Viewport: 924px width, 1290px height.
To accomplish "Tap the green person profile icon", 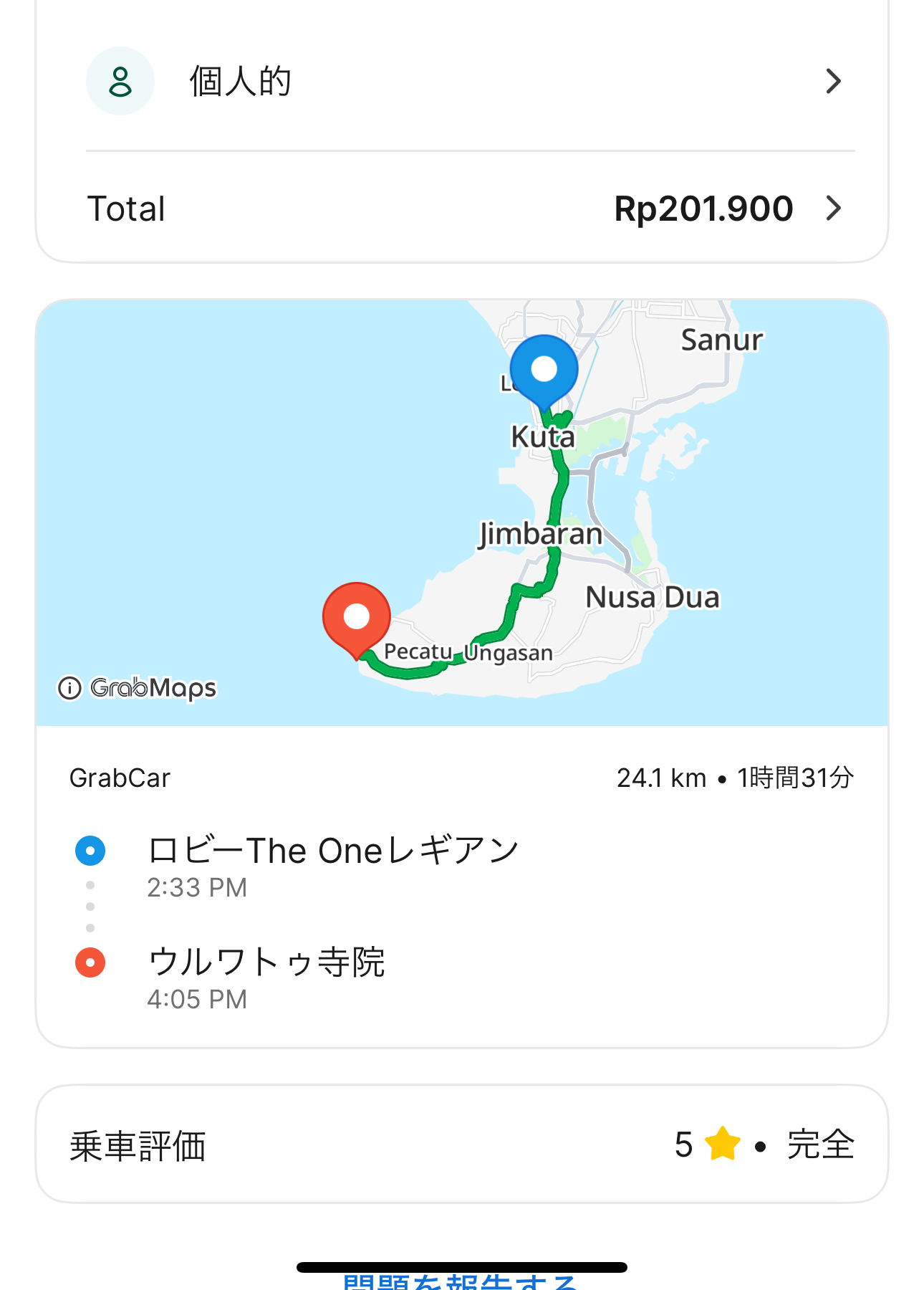I will (120, 81).
